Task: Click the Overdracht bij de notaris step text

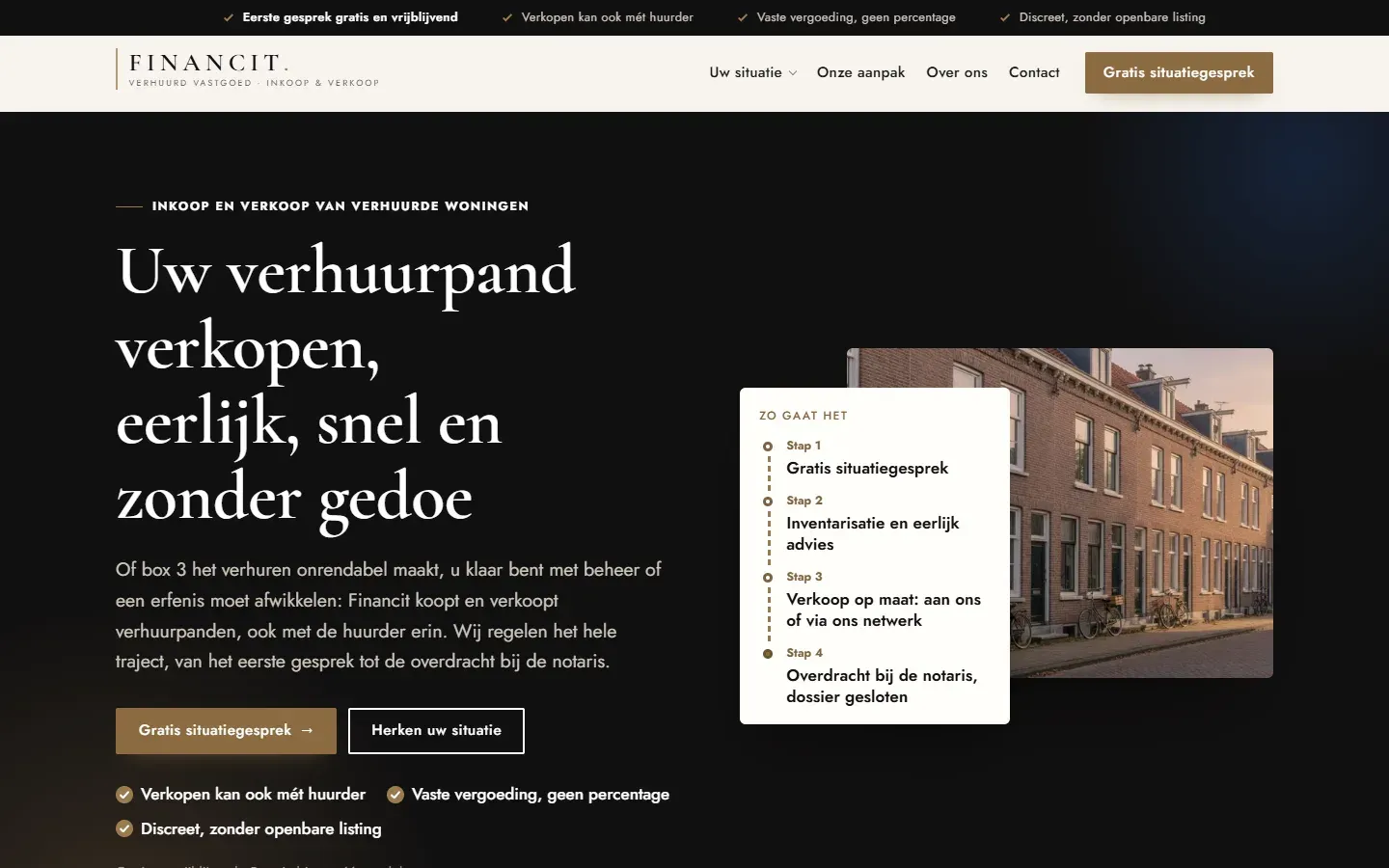Action: coord(882,686)
